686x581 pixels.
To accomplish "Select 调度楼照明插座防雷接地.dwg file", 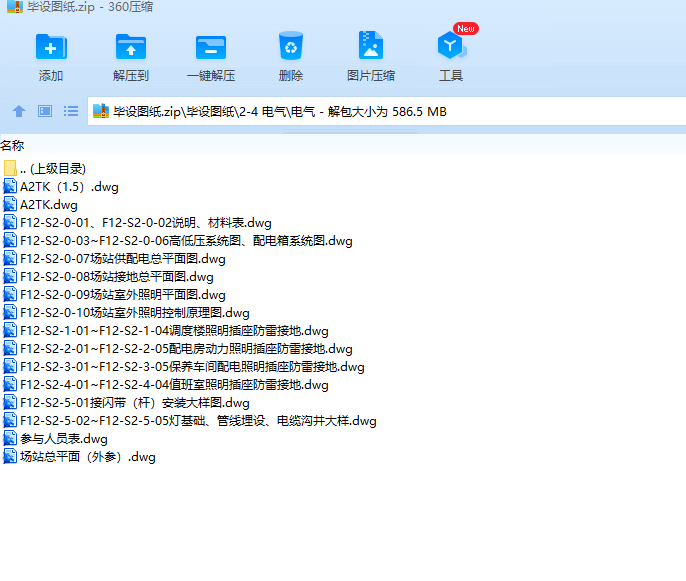I will coord(174,331).
